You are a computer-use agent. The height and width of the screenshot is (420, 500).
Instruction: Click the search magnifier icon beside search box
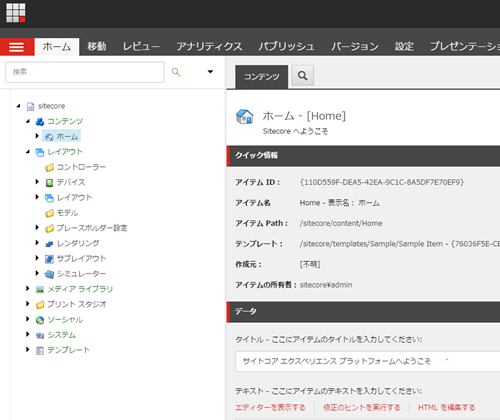point(176,72)
